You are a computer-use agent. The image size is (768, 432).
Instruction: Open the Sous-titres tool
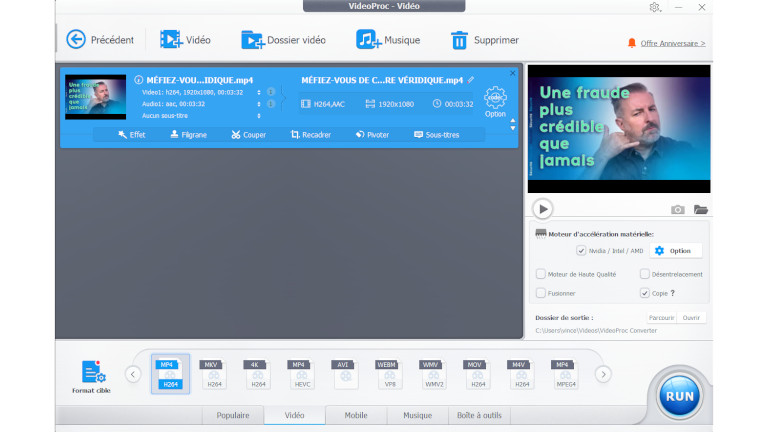click(x=437, y=135)
